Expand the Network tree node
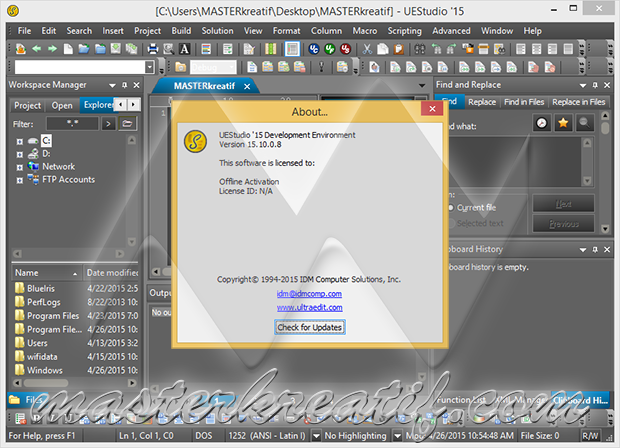This screenshot has width=620, height=448. (x=19, y=167)
